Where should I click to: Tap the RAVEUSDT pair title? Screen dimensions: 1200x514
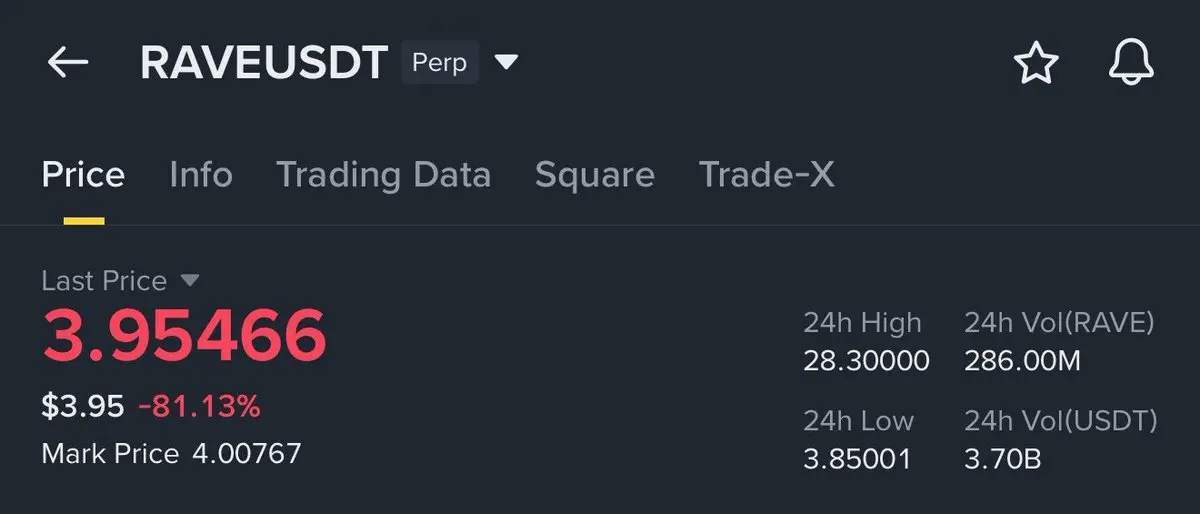pos(264,63)
